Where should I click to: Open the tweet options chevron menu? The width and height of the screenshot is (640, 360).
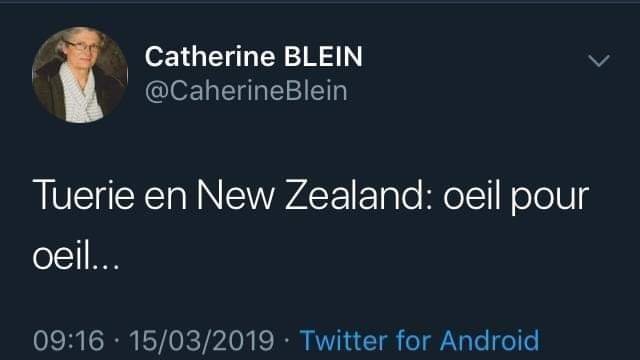pyautogui.click(x=599, y=60)
